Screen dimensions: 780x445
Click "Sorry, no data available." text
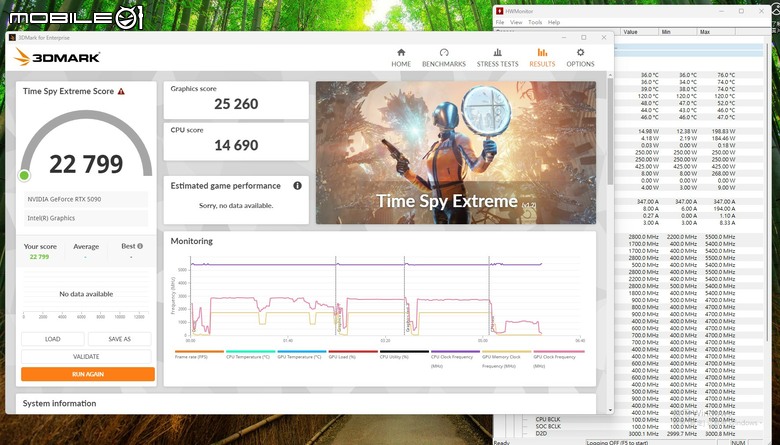236,205
